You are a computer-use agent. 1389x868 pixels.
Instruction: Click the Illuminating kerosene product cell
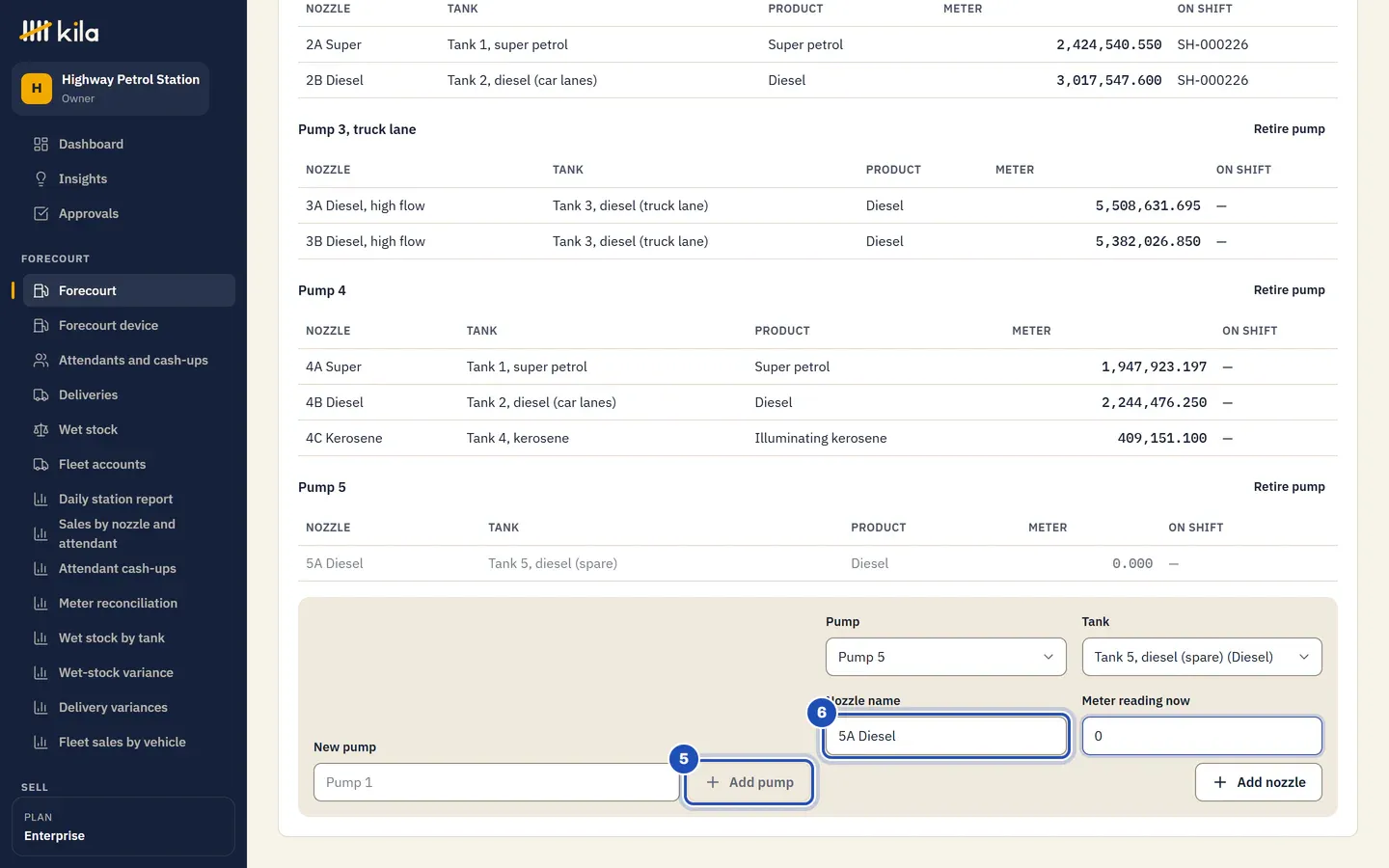click(x=821, y=438)
